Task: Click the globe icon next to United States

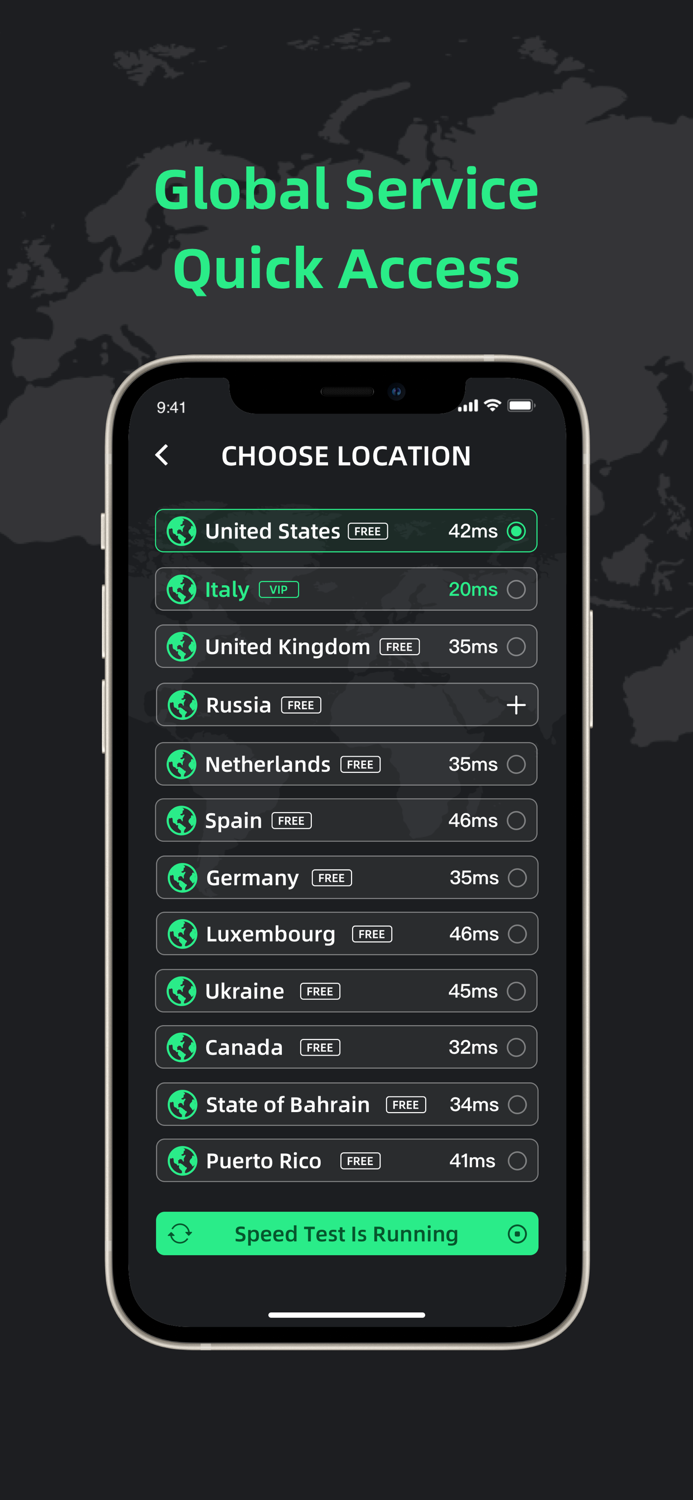Action: coord(181,531)
